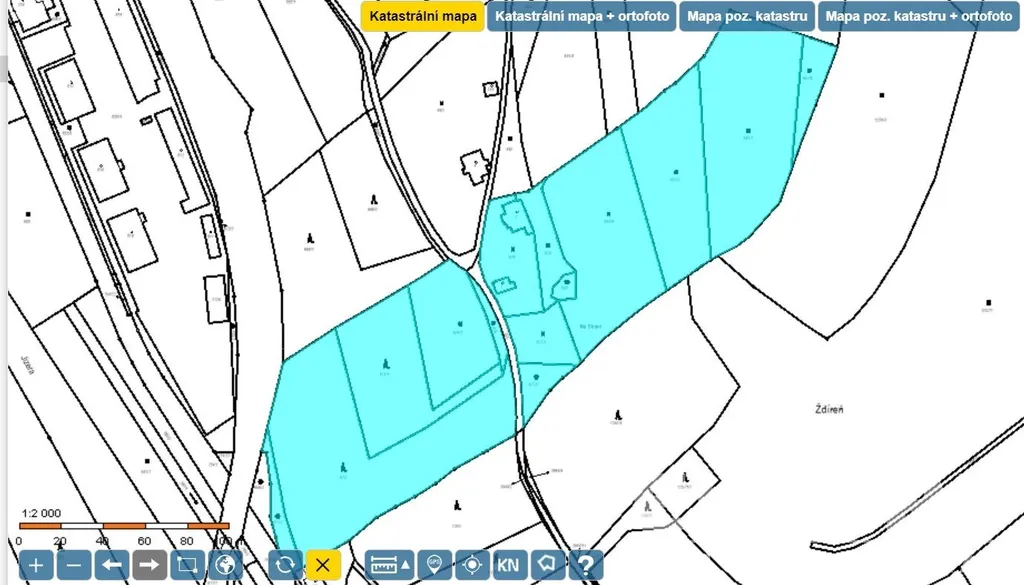This screenshot has width=1024, height=585.
Task: Switch to Katastrální mapa tab
Action: click(422, 17)
